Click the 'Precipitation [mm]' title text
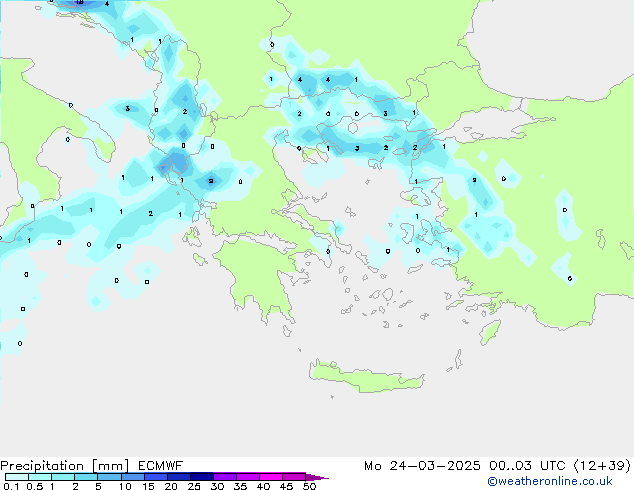Image resolution: width=634 pixels, height=490 pixels. click(65, 466)
